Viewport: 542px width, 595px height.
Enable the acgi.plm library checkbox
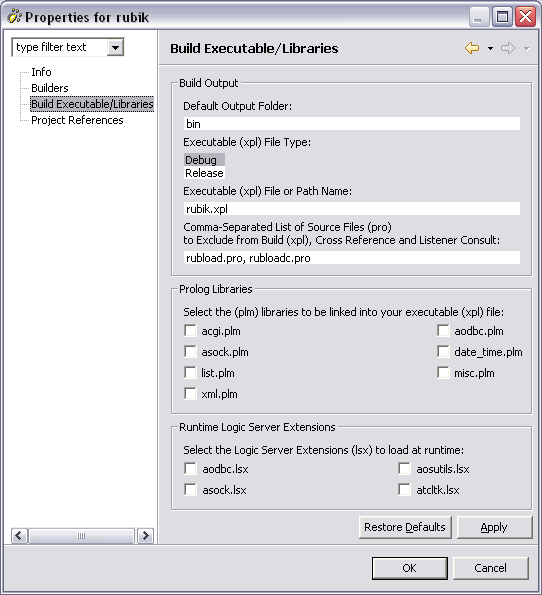point(190,331)
